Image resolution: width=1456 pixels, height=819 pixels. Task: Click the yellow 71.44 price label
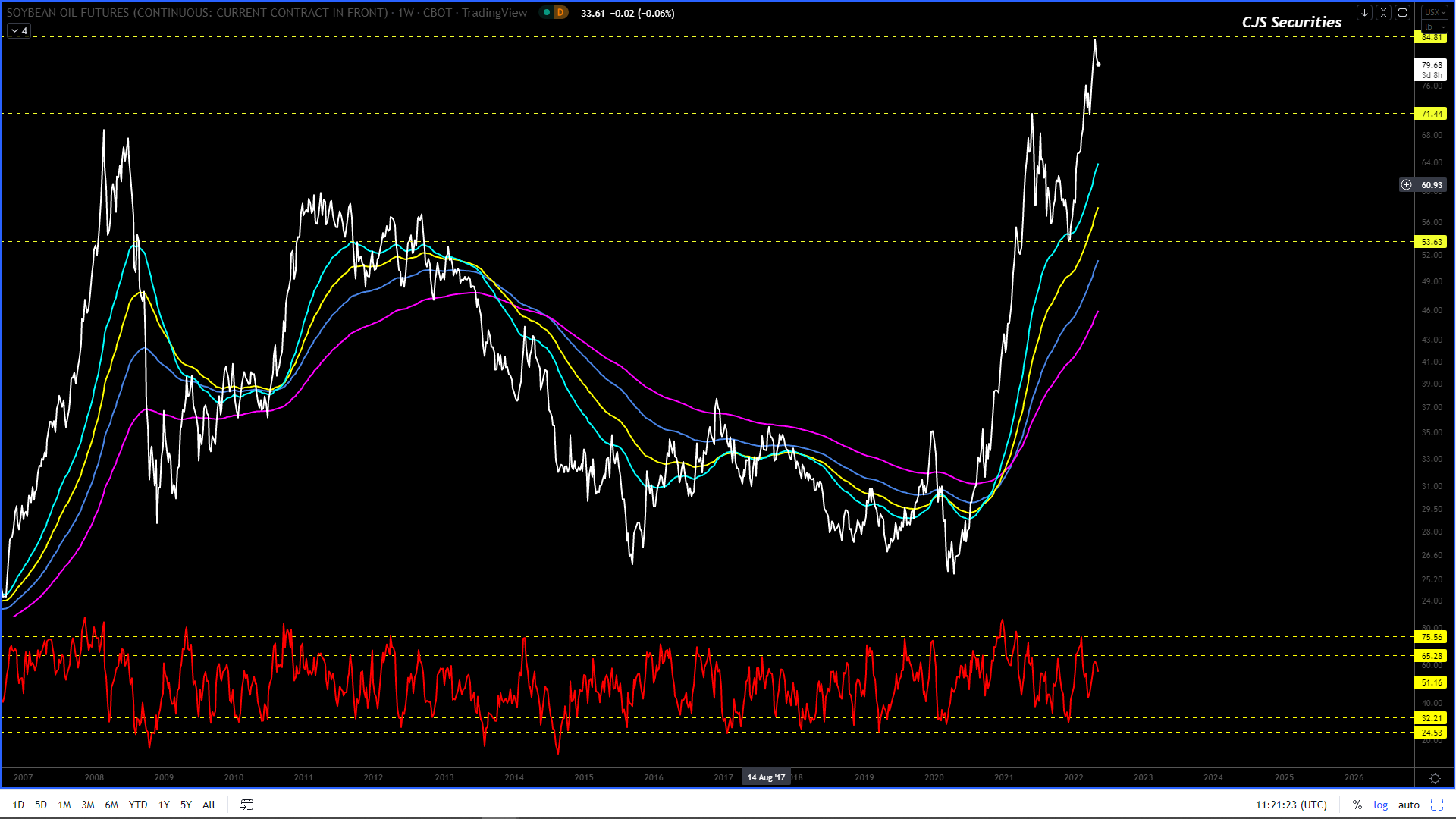pyautogui.click(x=1431, y=114)
